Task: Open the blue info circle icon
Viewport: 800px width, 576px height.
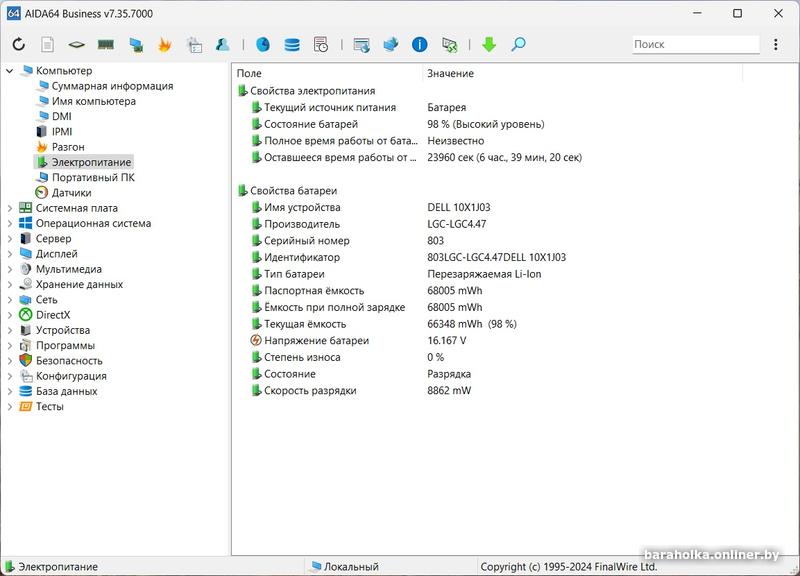Action: 419,44
